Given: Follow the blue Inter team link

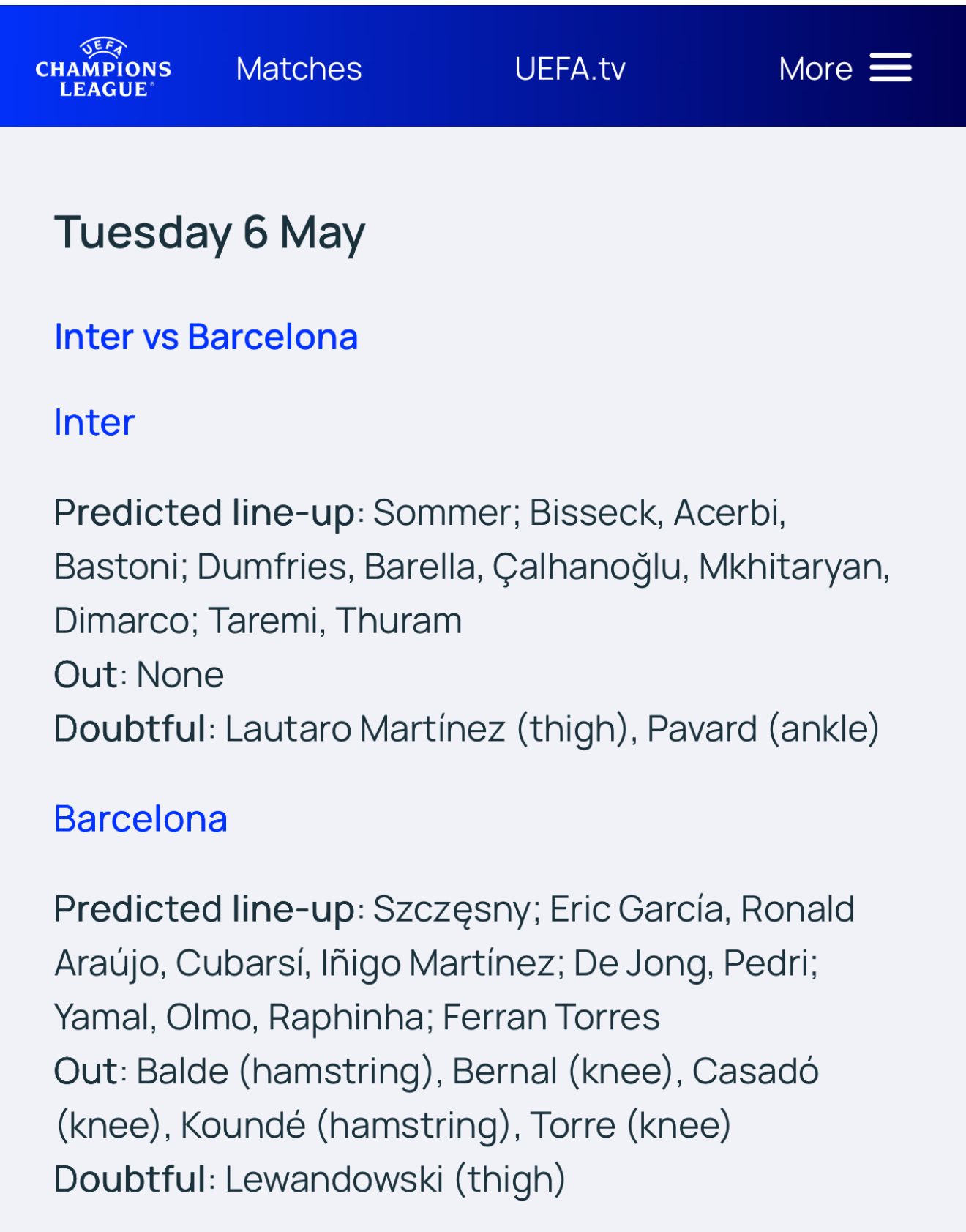Looking at the screenshot, I should pos(94,422).
